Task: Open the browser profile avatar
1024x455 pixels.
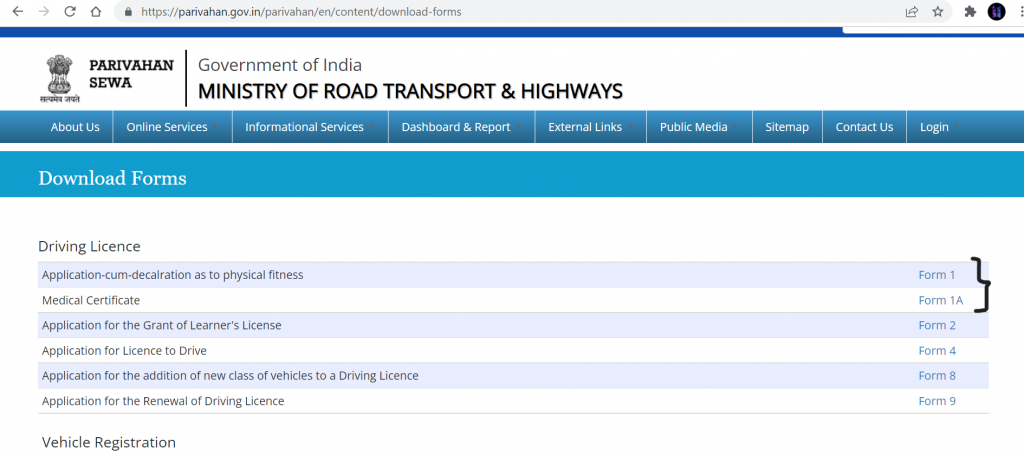Action: pyautogui.click(x=996, y=12)
